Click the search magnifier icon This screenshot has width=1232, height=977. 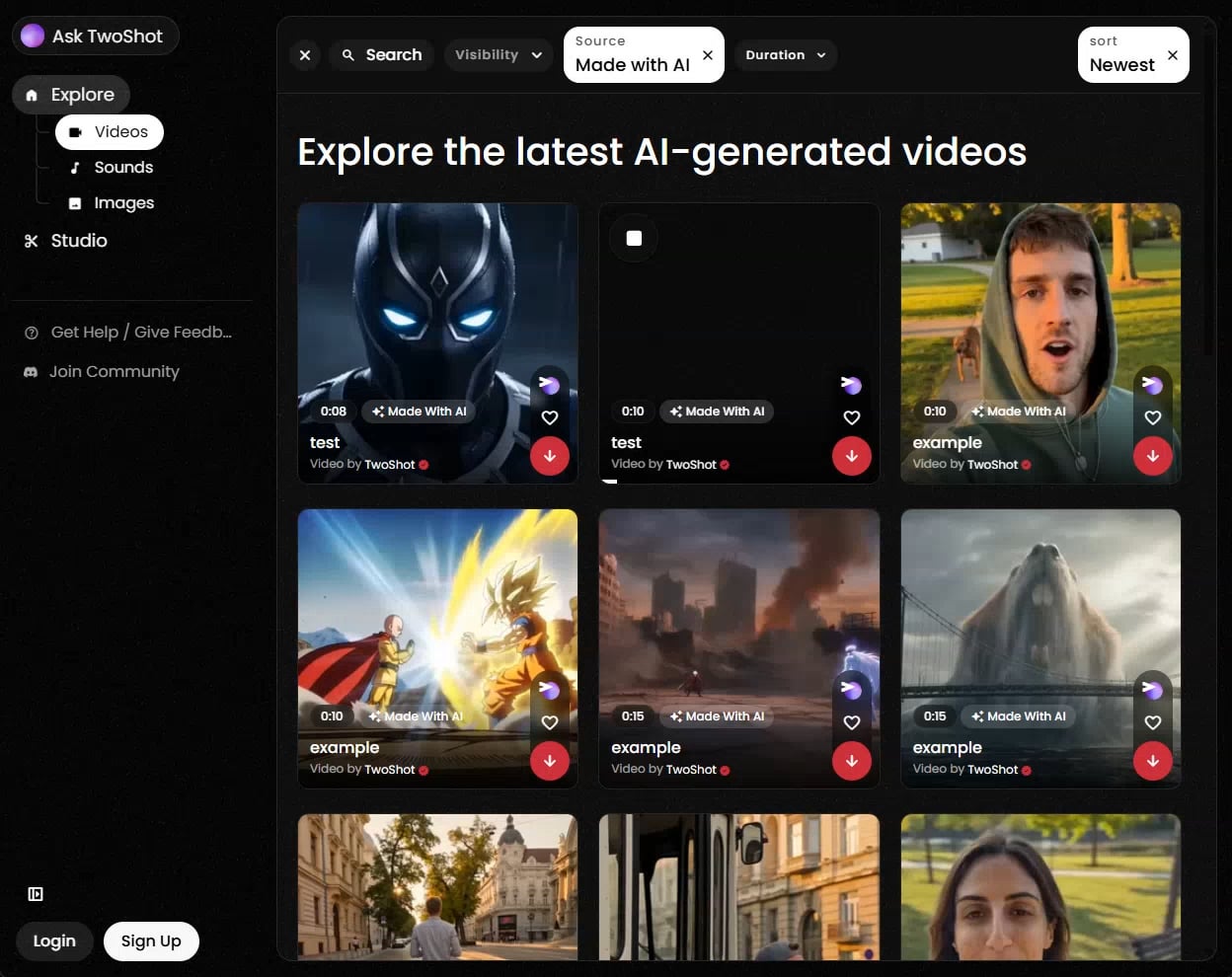pos(347,54)
